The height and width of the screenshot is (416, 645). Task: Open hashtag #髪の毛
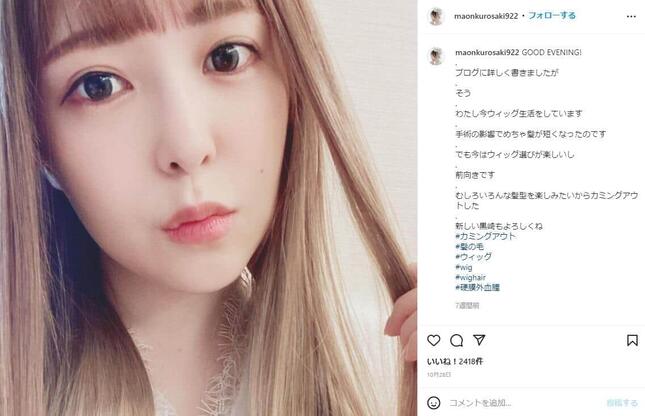(469, 246)
